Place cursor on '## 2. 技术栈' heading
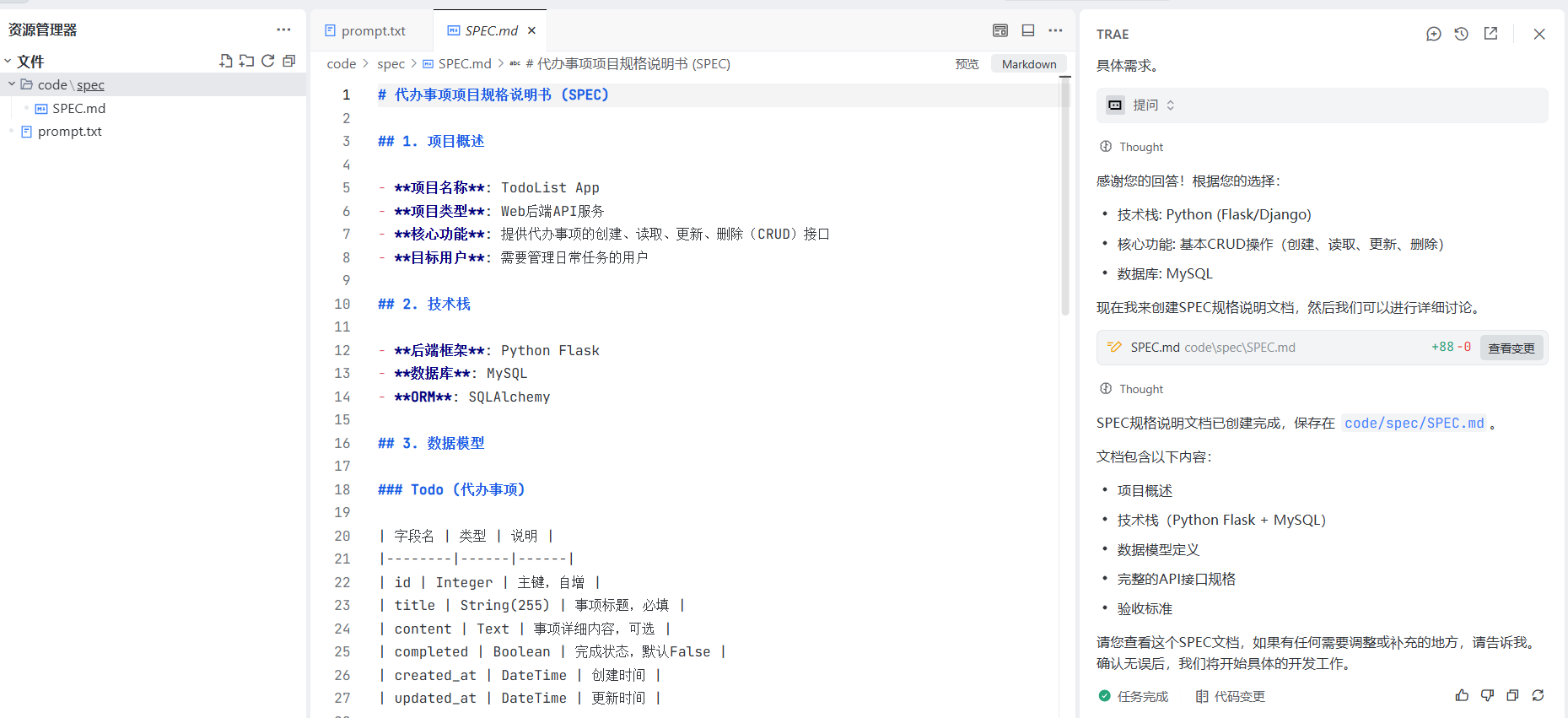The width and height of the screenshot is (1568, 718). pos(424,304)
